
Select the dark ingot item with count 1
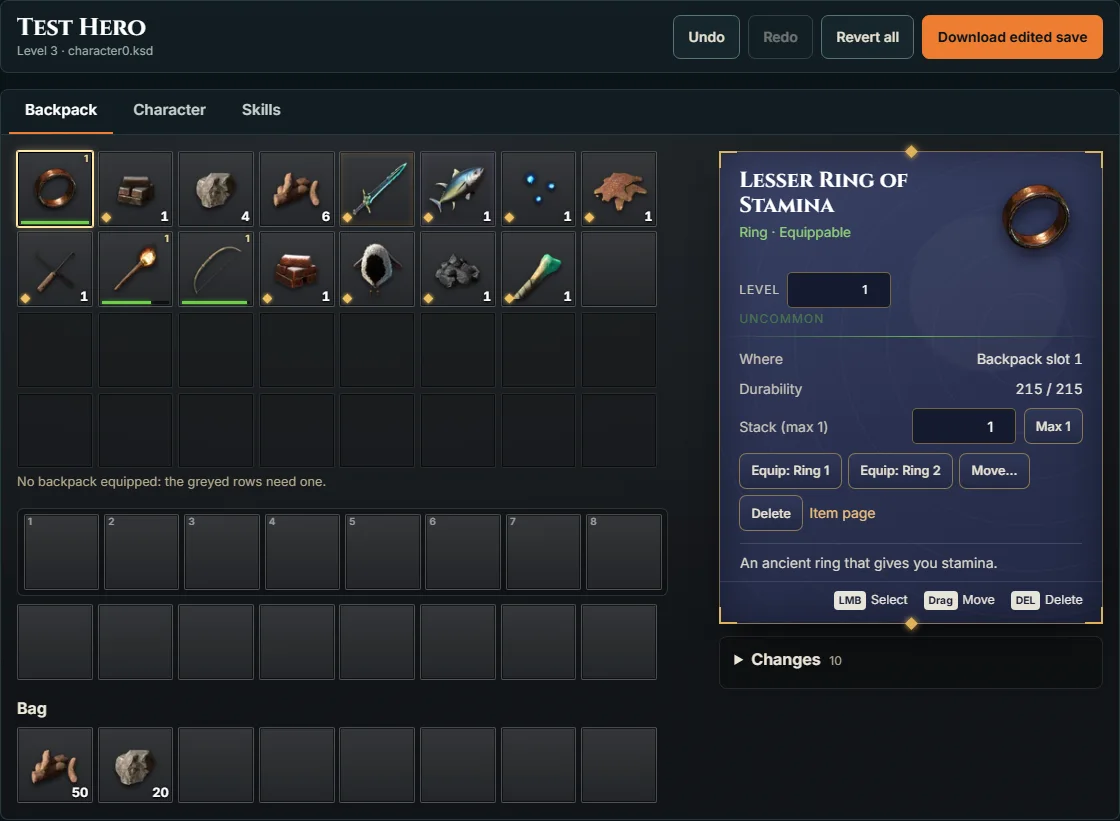(136, 189)
